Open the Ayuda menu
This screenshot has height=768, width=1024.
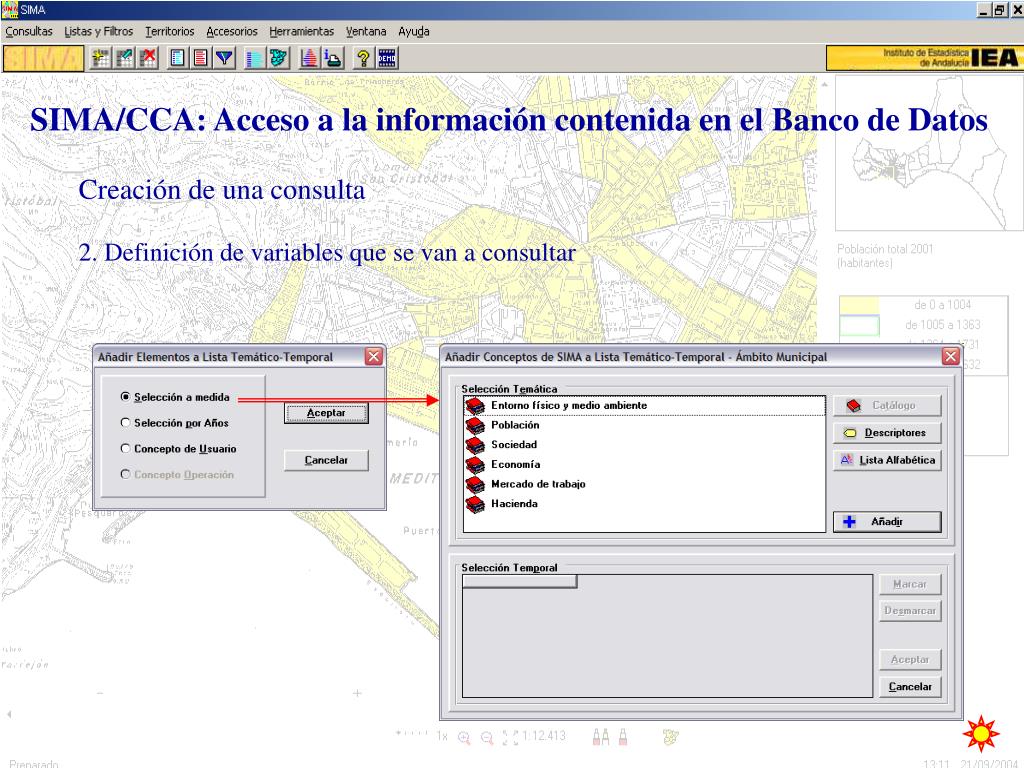coord(414,31)
